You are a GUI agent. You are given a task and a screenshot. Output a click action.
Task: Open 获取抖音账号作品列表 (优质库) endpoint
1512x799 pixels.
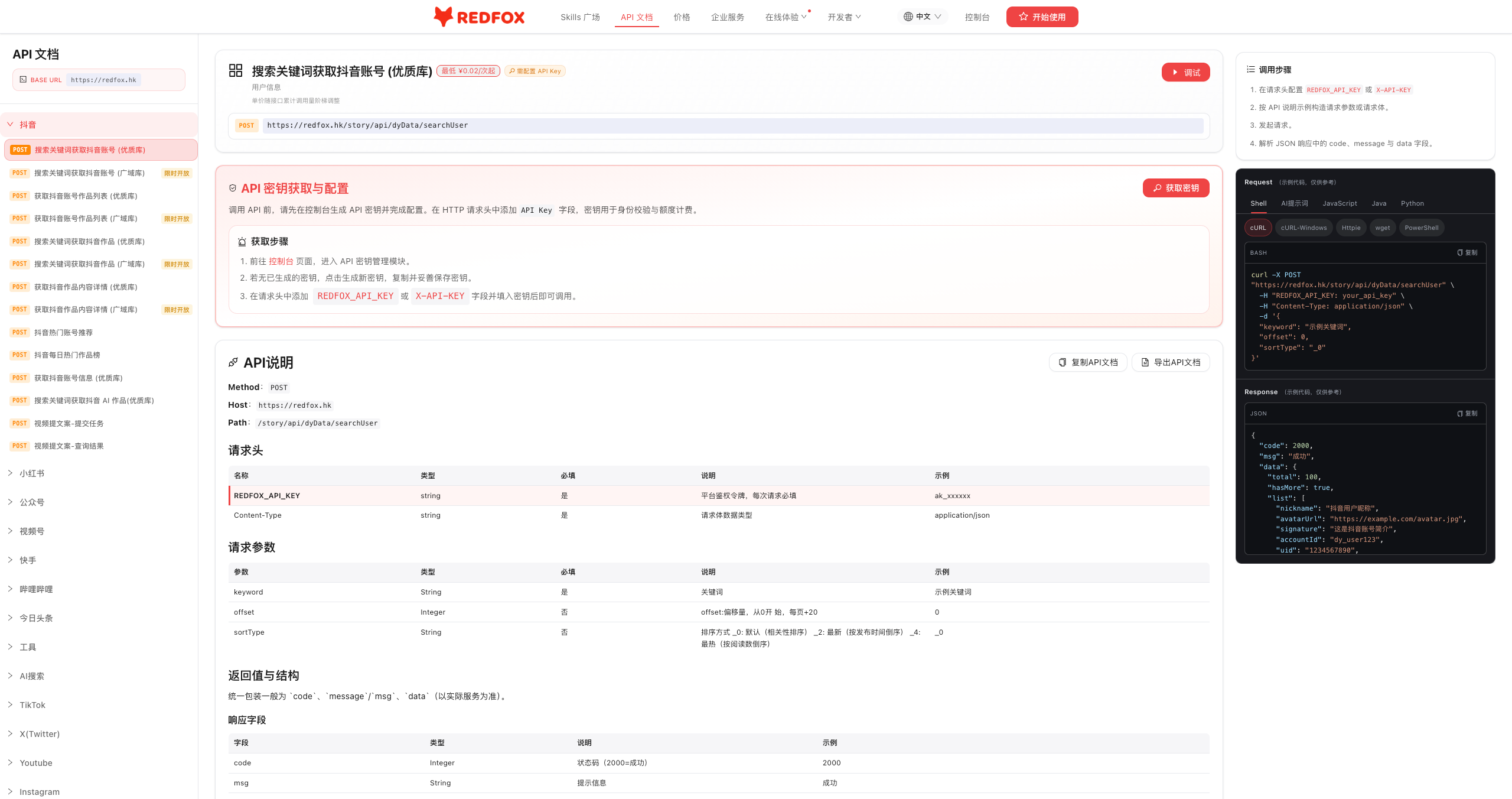pos(100,196)
